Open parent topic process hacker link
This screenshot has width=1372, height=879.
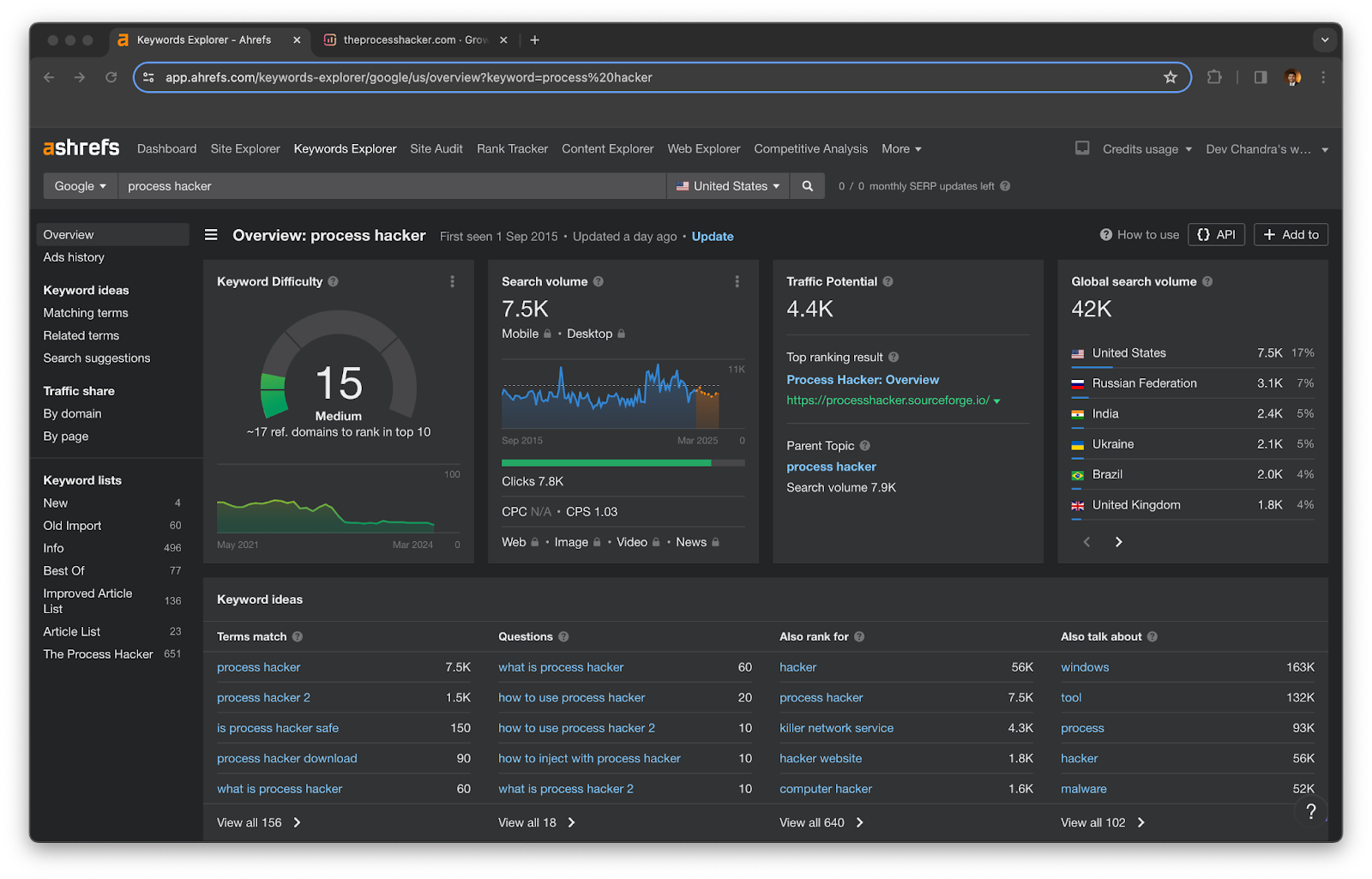(x=831, y=467)
